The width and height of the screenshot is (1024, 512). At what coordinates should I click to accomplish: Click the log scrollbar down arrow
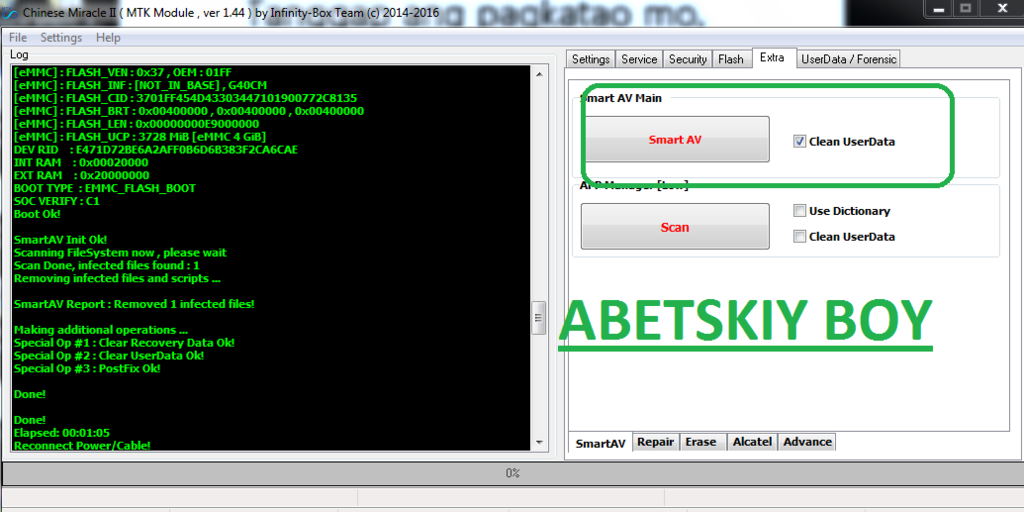click(x=538, y=441)
